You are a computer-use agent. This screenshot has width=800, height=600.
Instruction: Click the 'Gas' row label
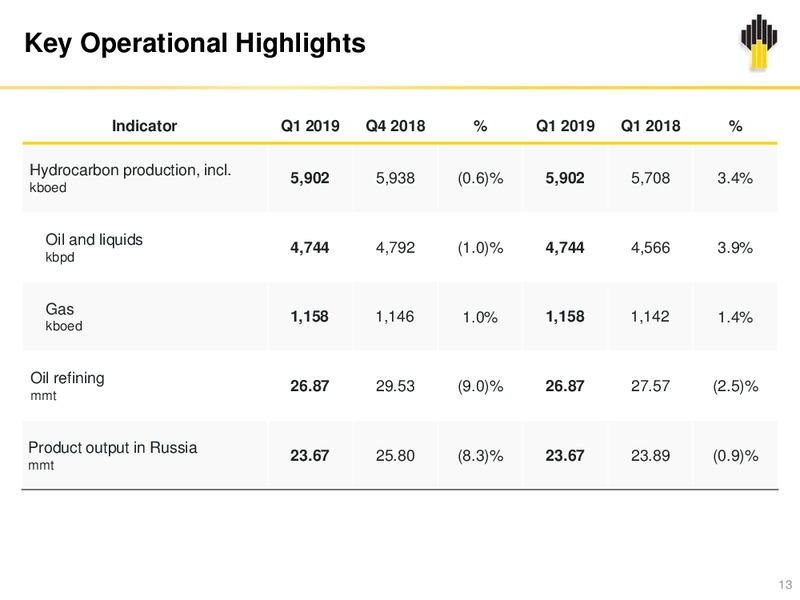[60, 309]
